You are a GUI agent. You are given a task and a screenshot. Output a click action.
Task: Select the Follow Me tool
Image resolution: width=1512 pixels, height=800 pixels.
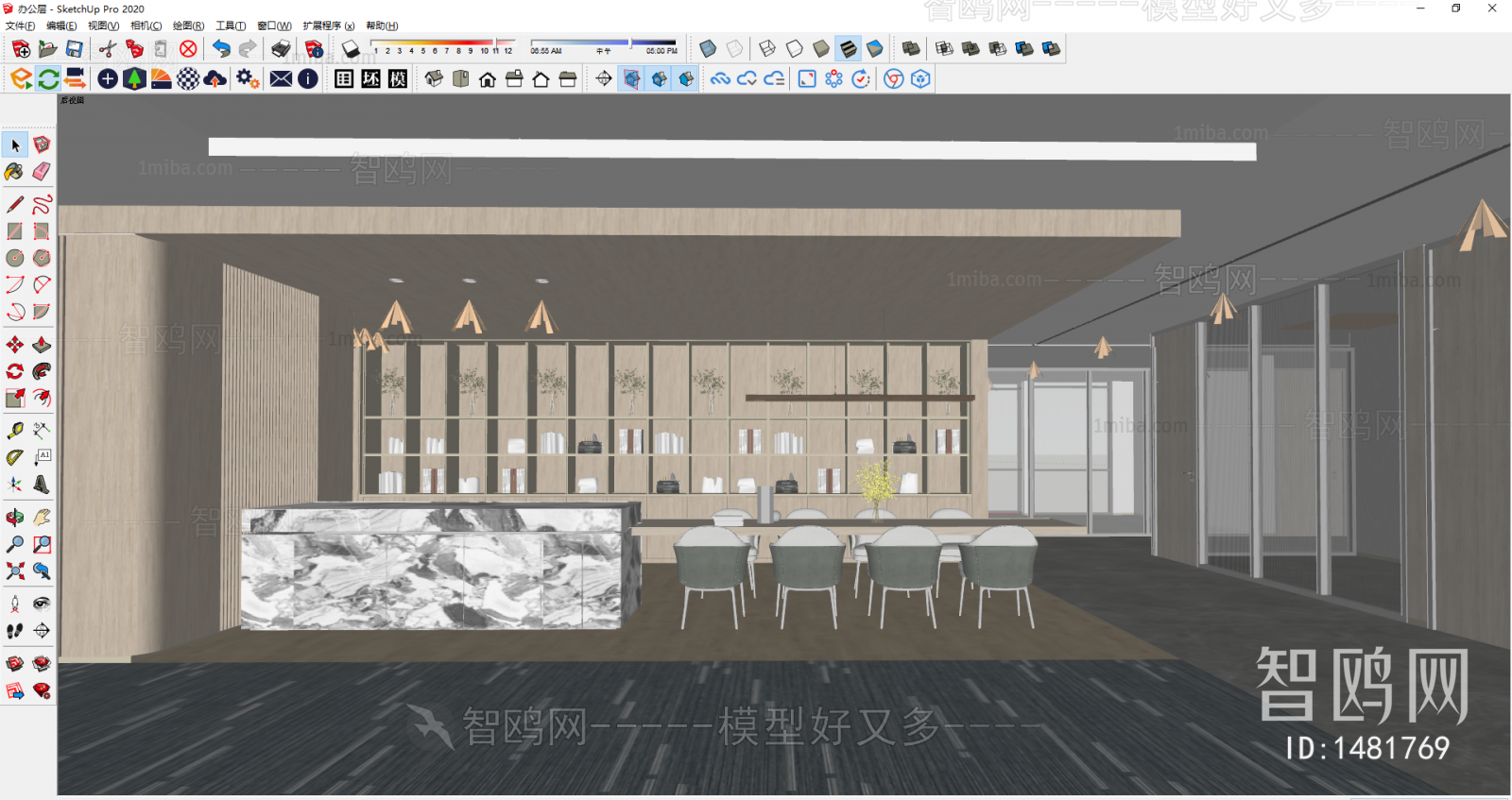(42, 371)
